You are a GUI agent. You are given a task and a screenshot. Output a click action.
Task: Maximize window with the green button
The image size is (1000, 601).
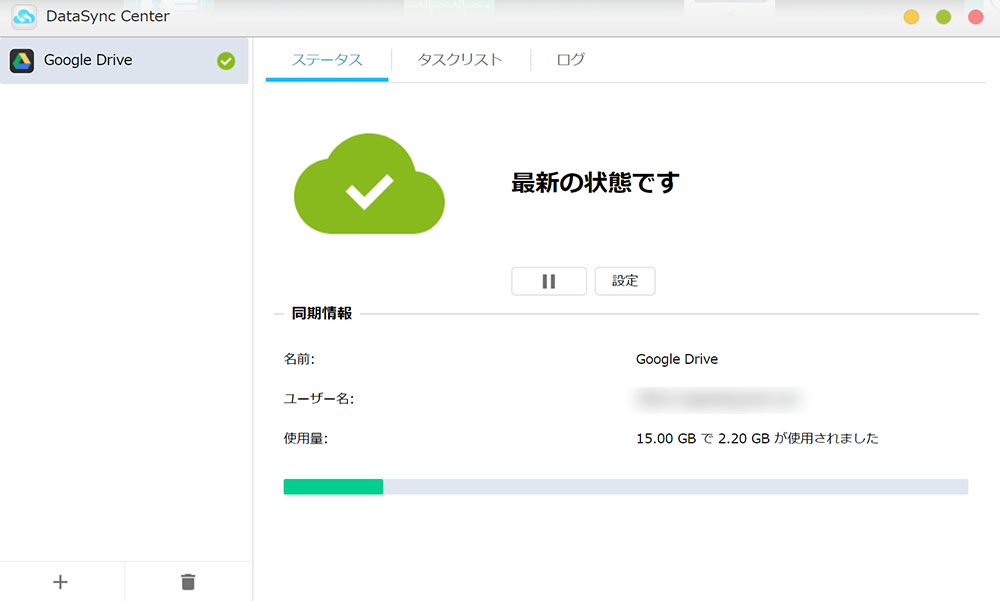coord(943,17)
